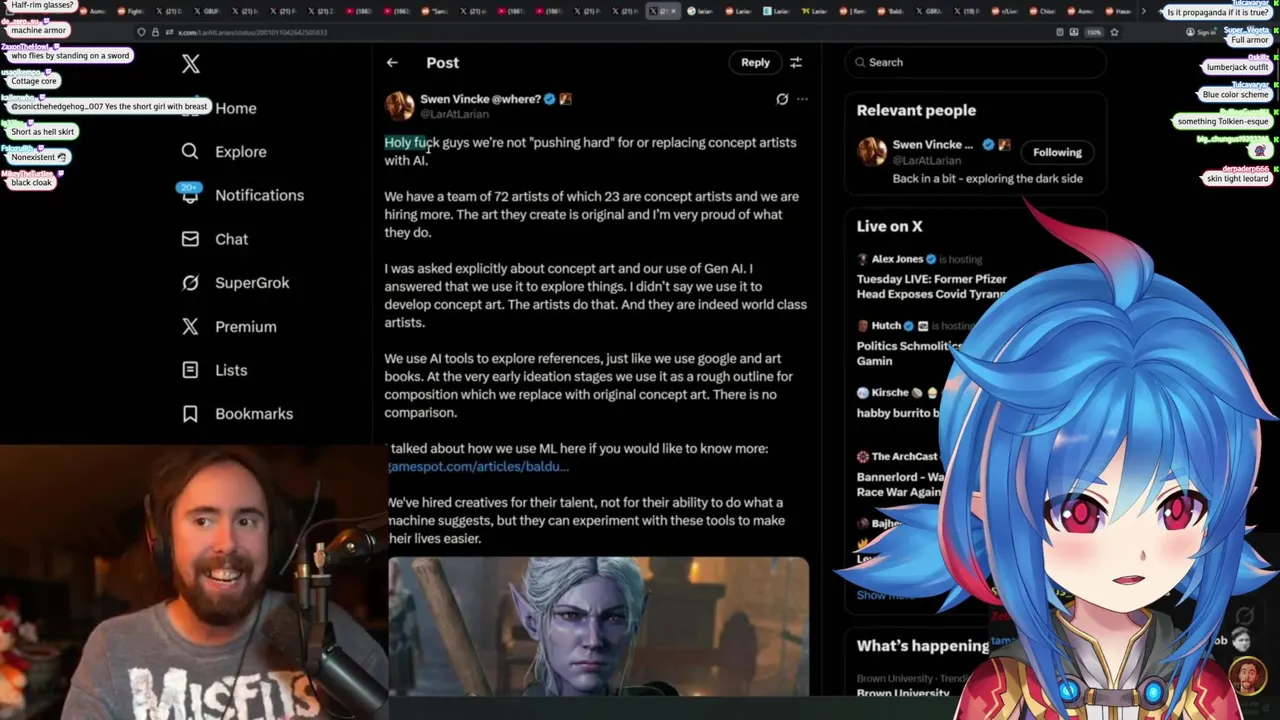Screen dimensions: 1280x720
Task: Click the @LarAtLarian handle under post author
Action: [x=454, y=114]
